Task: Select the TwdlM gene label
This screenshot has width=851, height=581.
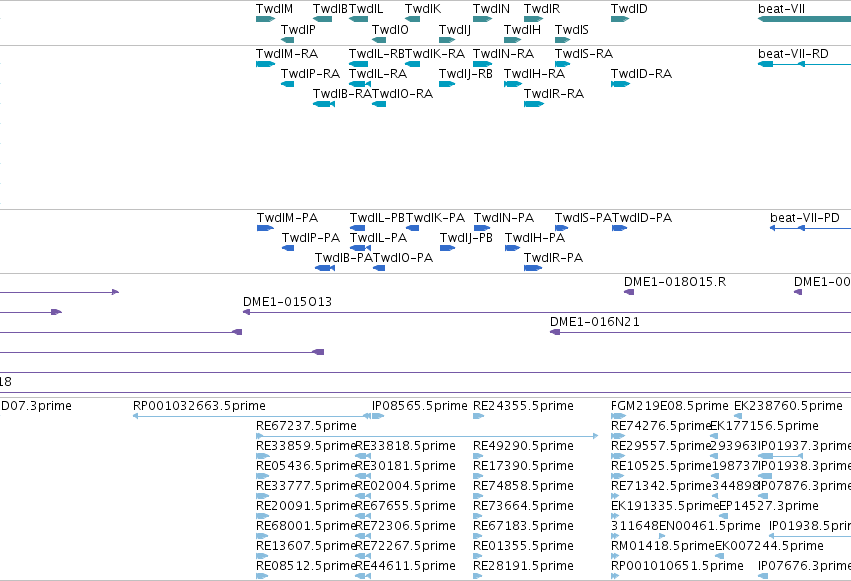Action: click(274, 9)
